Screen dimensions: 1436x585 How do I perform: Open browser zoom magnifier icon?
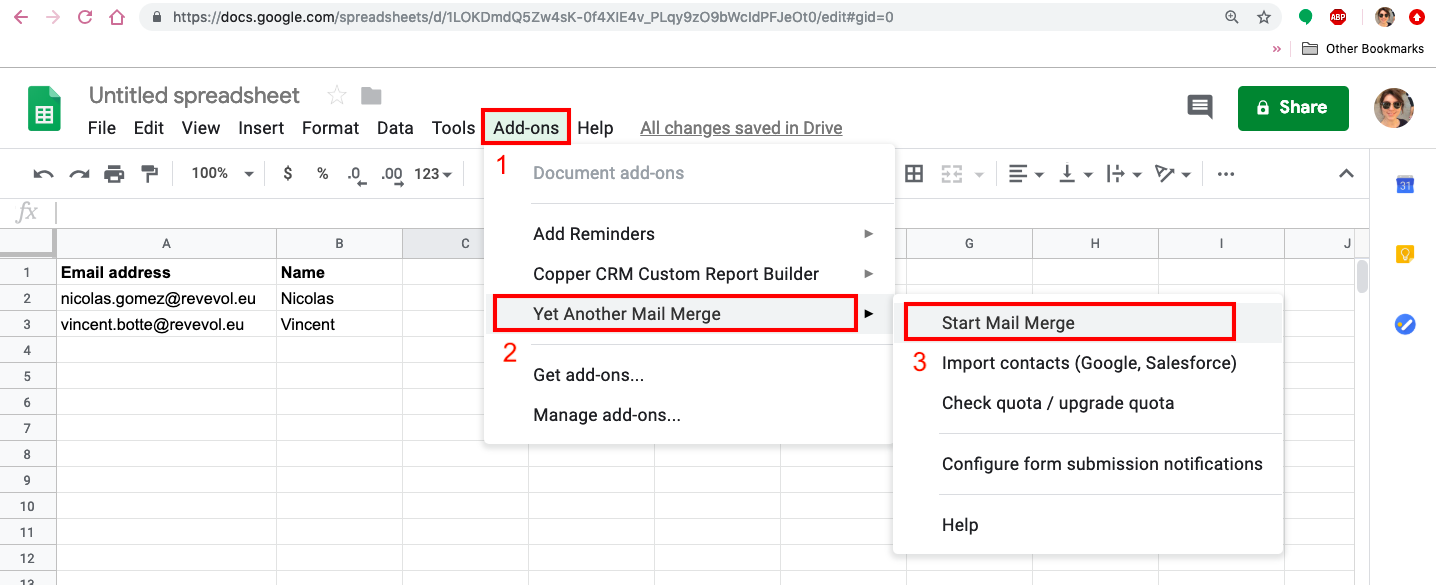point(1231,17)
